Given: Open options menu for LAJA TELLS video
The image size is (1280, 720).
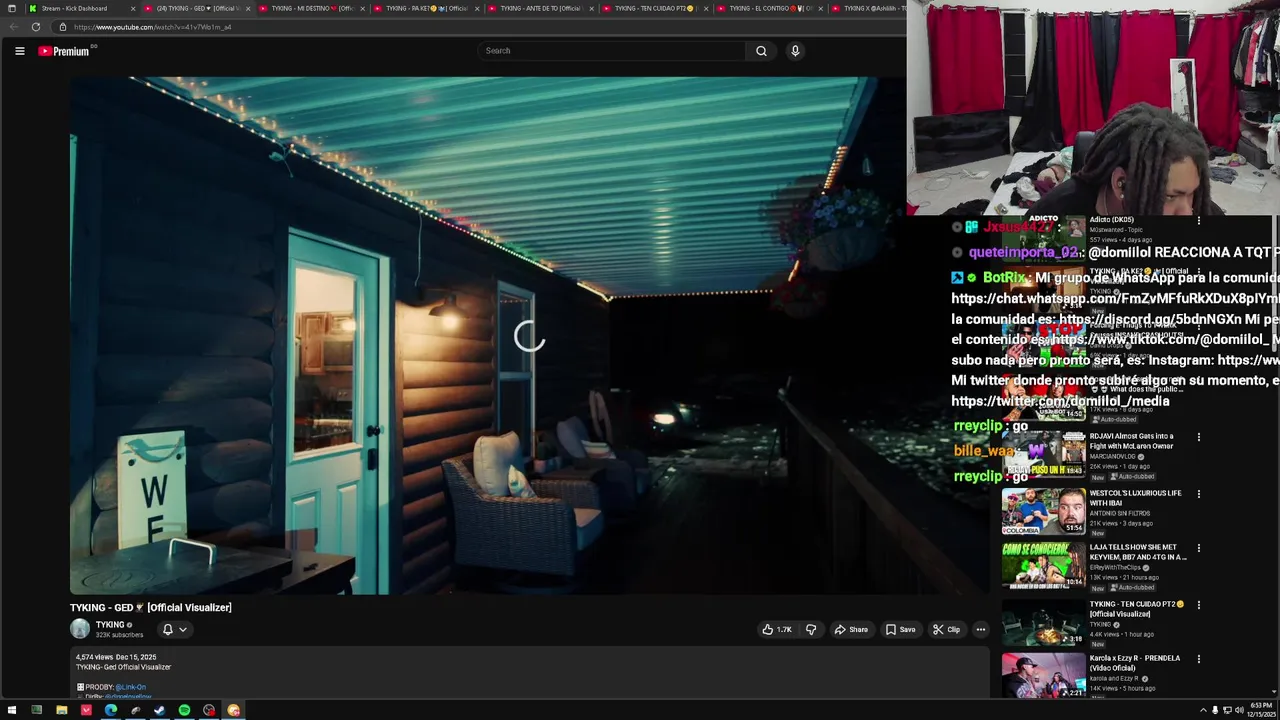Looking at the screenshot, I should coord(1198,548).
